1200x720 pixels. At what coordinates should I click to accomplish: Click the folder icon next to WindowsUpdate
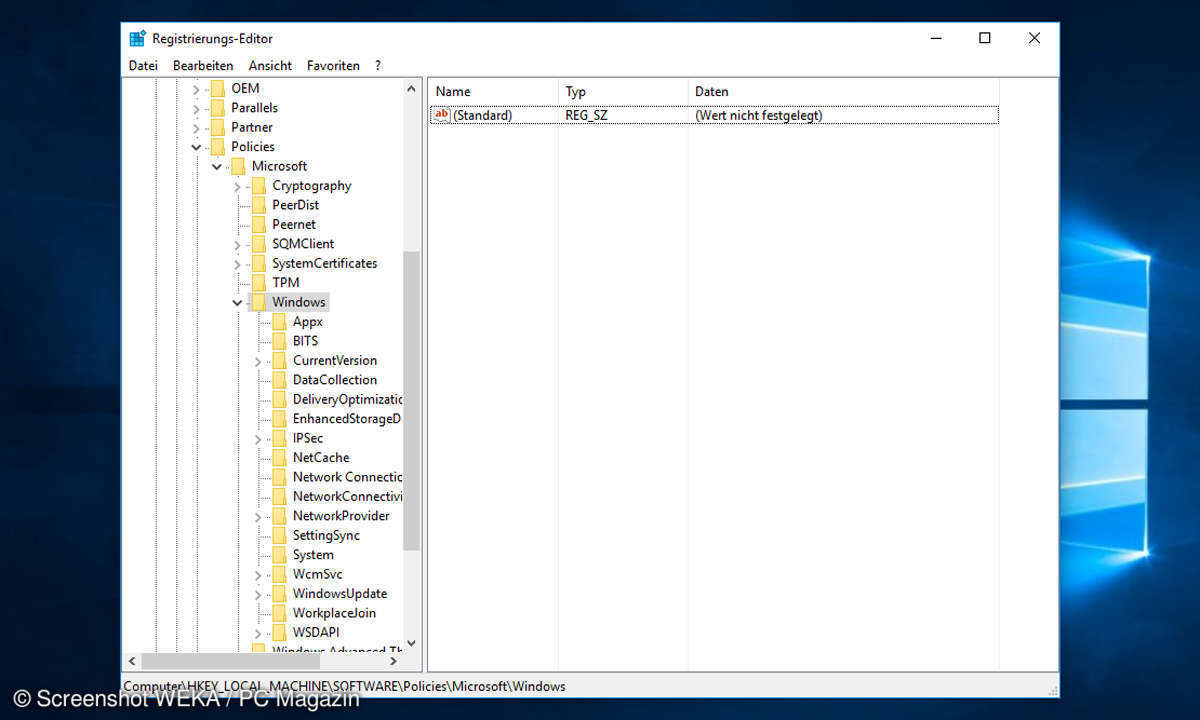click(279, 594)
